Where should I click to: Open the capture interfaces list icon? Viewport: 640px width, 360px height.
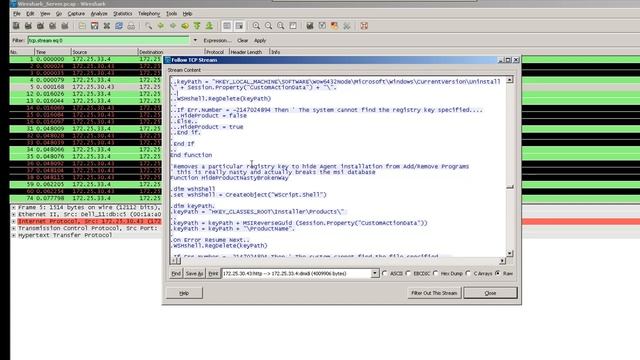coord(16,26)
